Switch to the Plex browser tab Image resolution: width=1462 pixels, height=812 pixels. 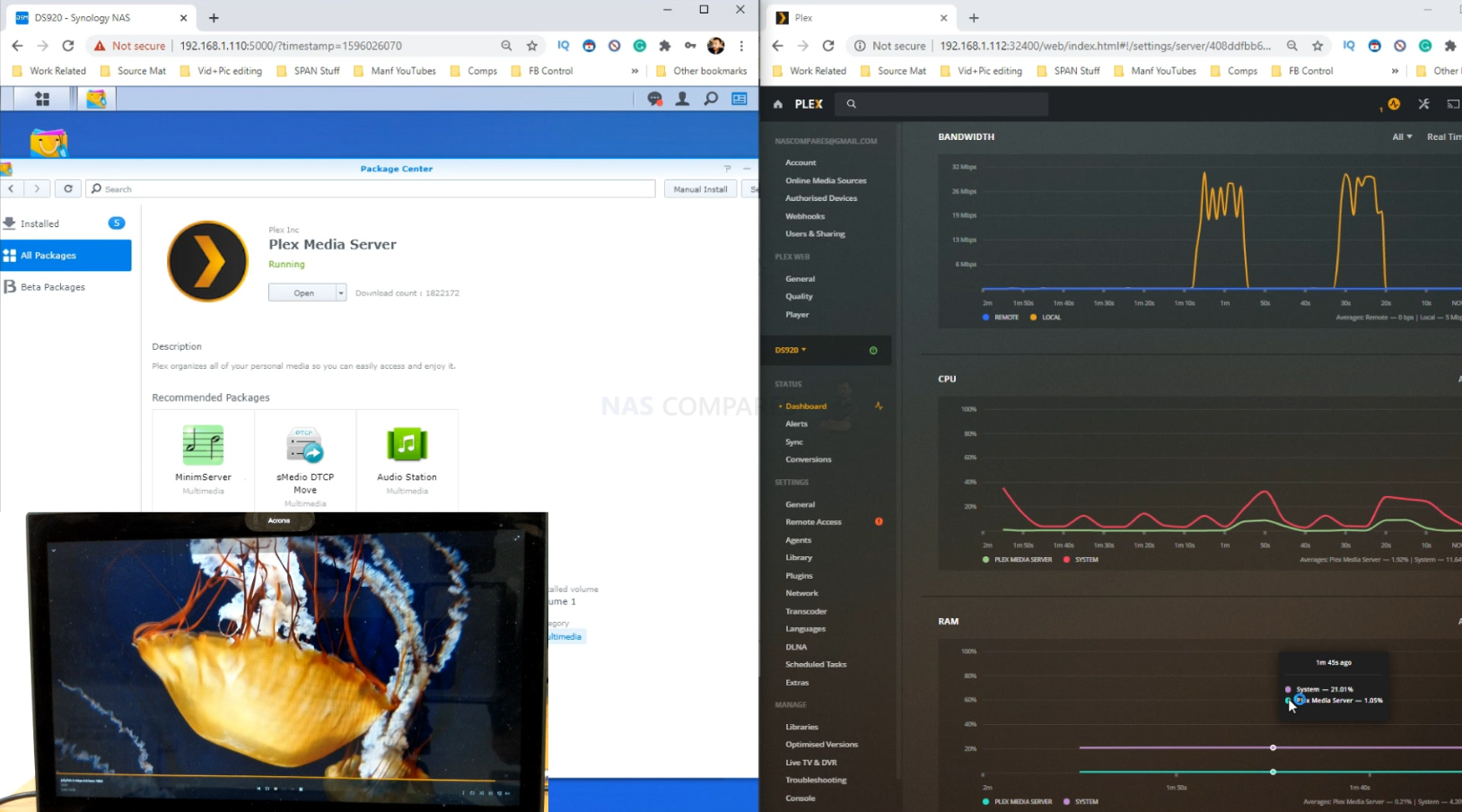click(x=862, y=18)
